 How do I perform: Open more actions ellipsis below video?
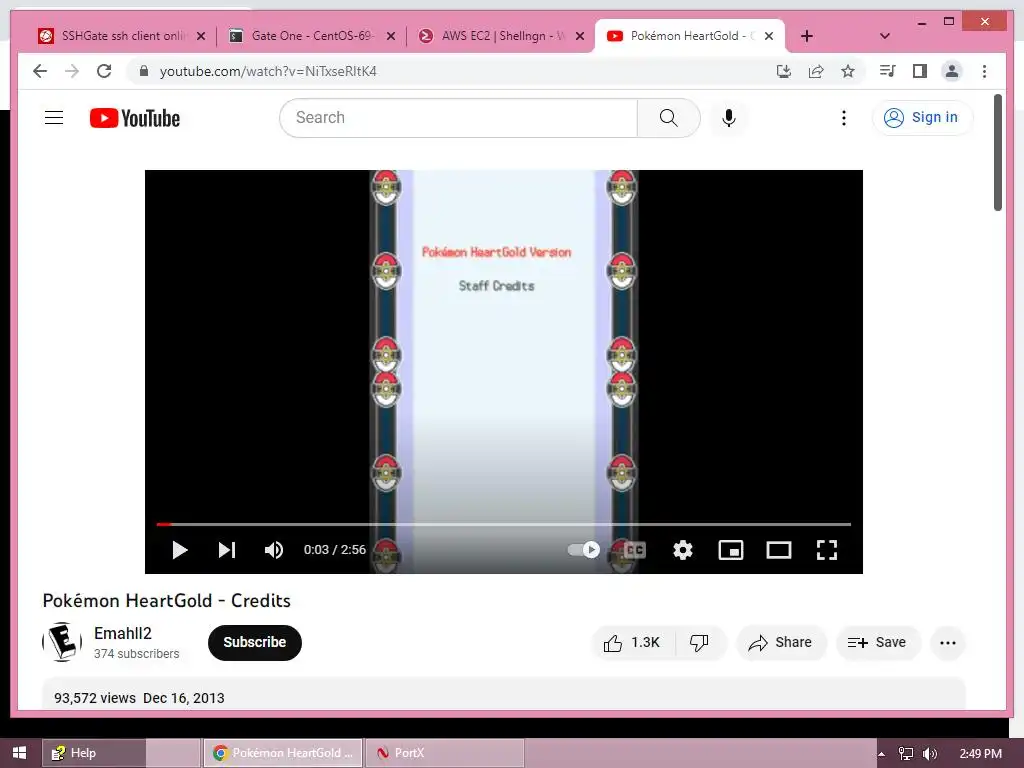pyautogui.click(x=948, y=643)
